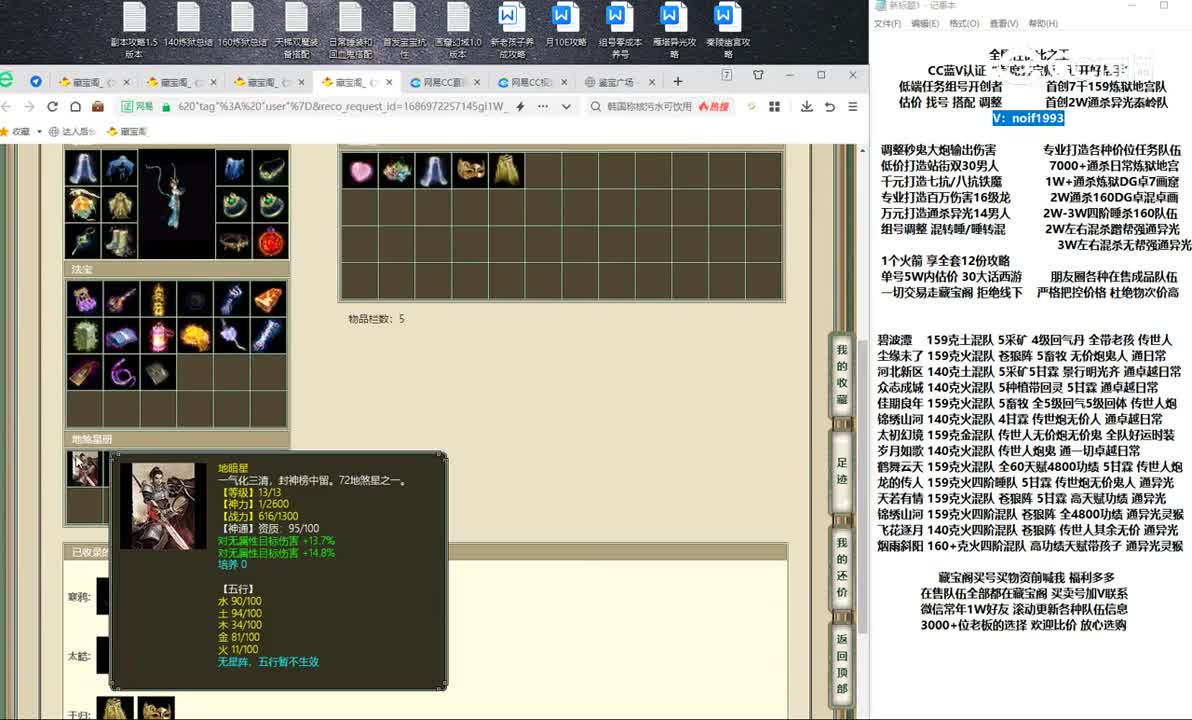The height and width of the screenshot is (720, 1192).
Task: Click the 返回顶部 side button
Action: (x=842, y=664)
